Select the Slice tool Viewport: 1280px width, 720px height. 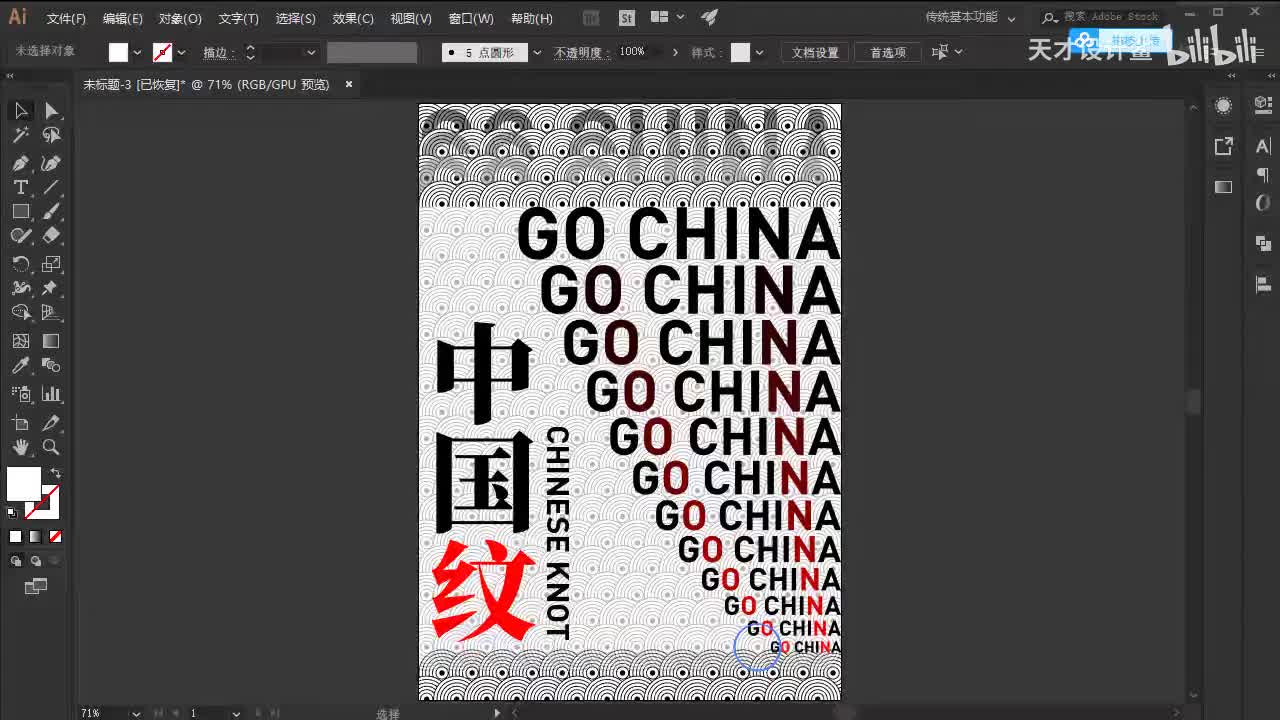pyautogui.click(x=51, y=423)
